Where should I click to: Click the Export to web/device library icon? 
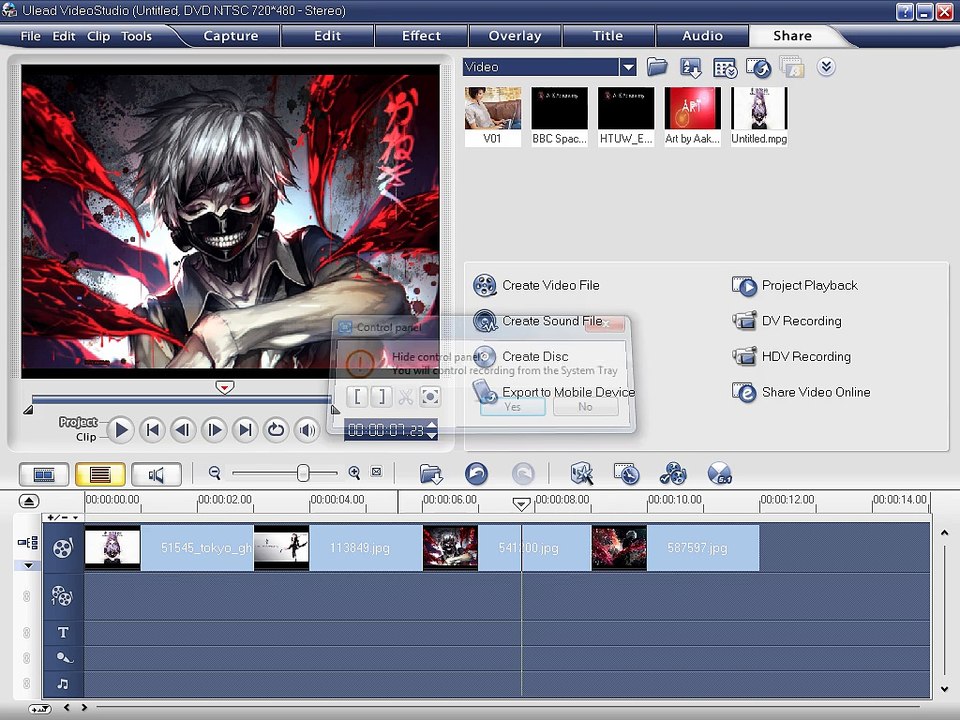(x=759, y=67)
